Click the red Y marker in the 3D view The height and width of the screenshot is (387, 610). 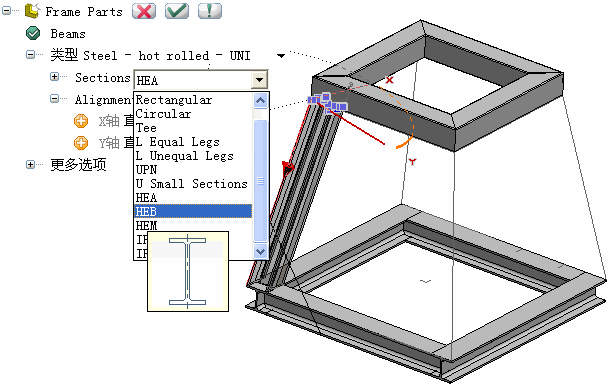click(x=412, y=161)
